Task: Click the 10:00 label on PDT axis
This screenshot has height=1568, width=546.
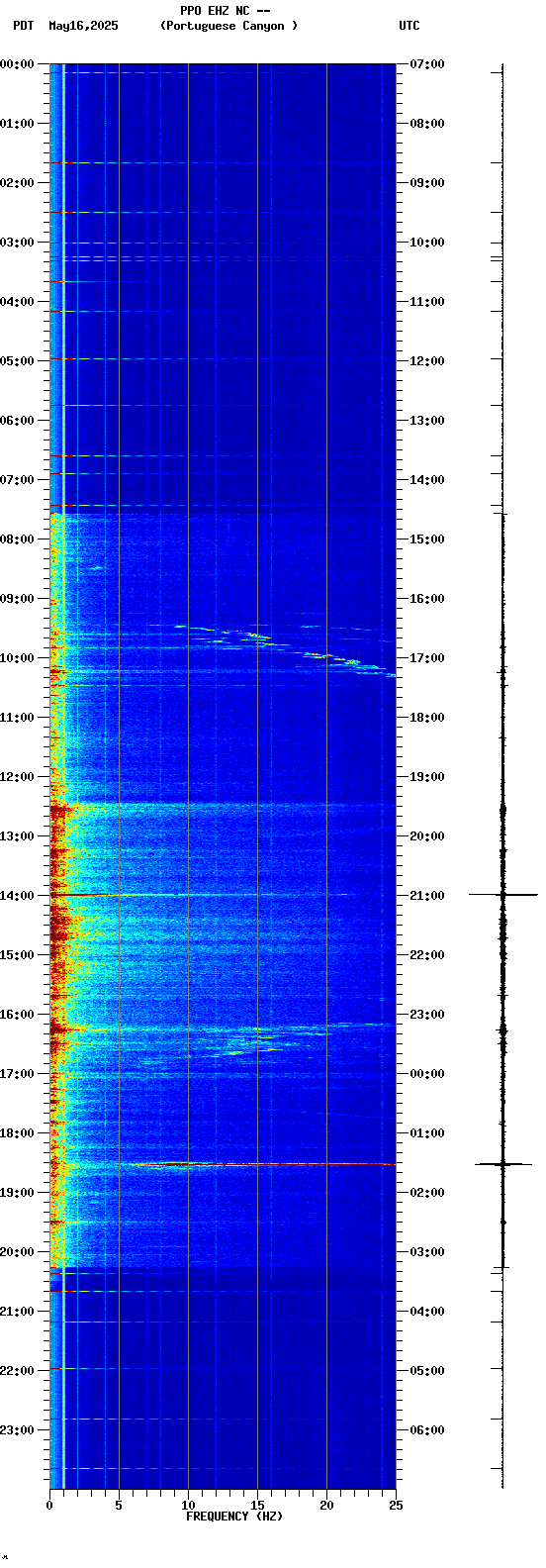Action: tap(18, 658)
